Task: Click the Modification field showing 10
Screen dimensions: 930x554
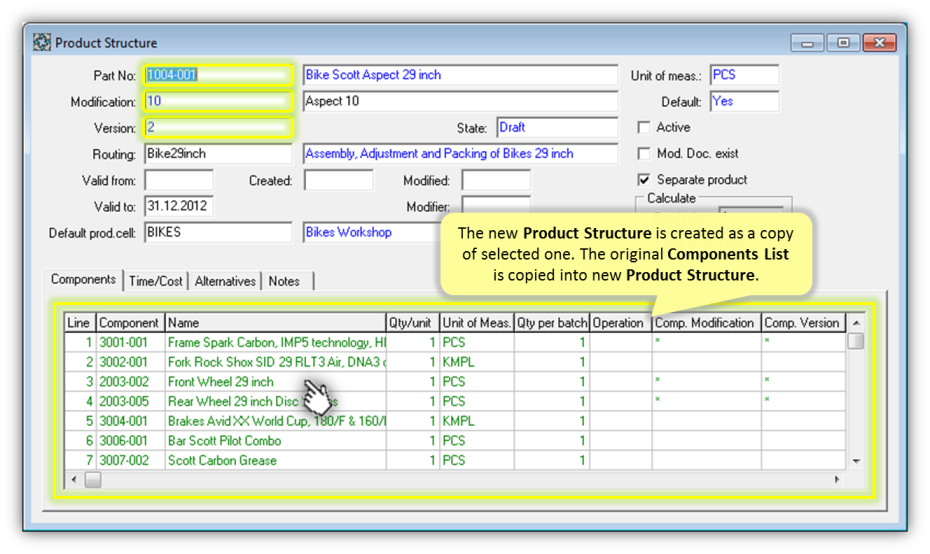Action: pyautogui.click(x=218, y=101)
